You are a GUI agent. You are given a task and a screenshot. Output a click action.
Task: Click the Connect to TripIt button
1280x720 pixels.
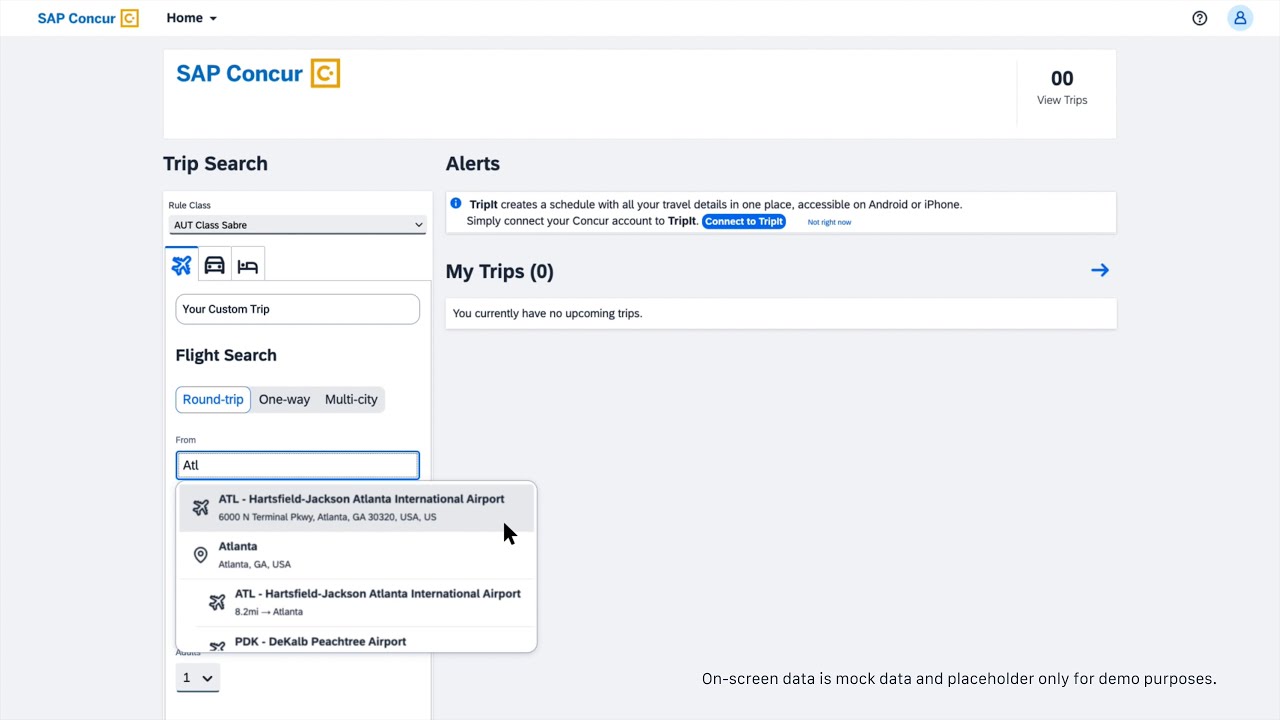pos(744,222)
